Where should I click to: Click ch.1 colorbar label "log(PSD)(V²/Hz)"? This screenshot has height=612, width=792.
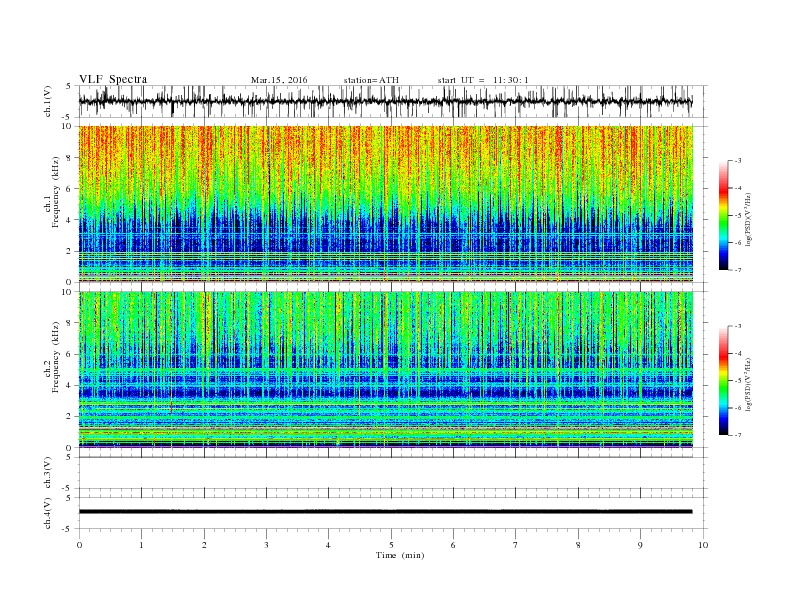(x=750, y=219)
